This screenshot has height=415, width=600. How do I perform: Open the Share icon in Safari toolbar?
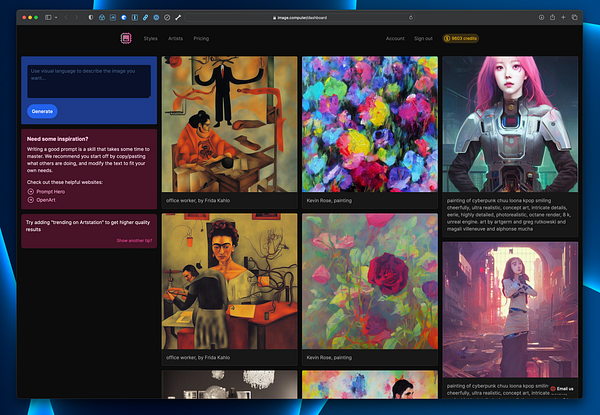point(552,17)
